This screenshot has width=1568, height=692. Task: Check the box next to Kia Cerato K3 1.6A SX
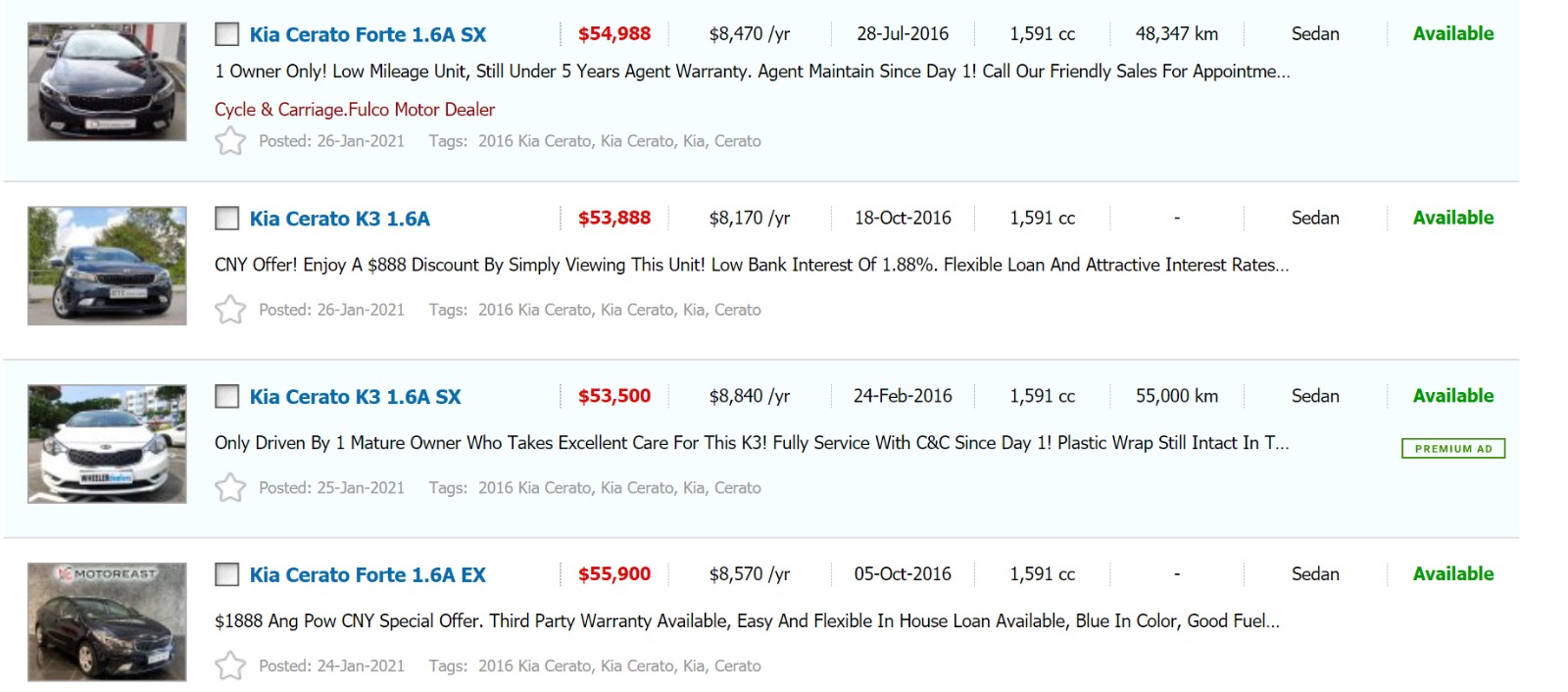227,397
